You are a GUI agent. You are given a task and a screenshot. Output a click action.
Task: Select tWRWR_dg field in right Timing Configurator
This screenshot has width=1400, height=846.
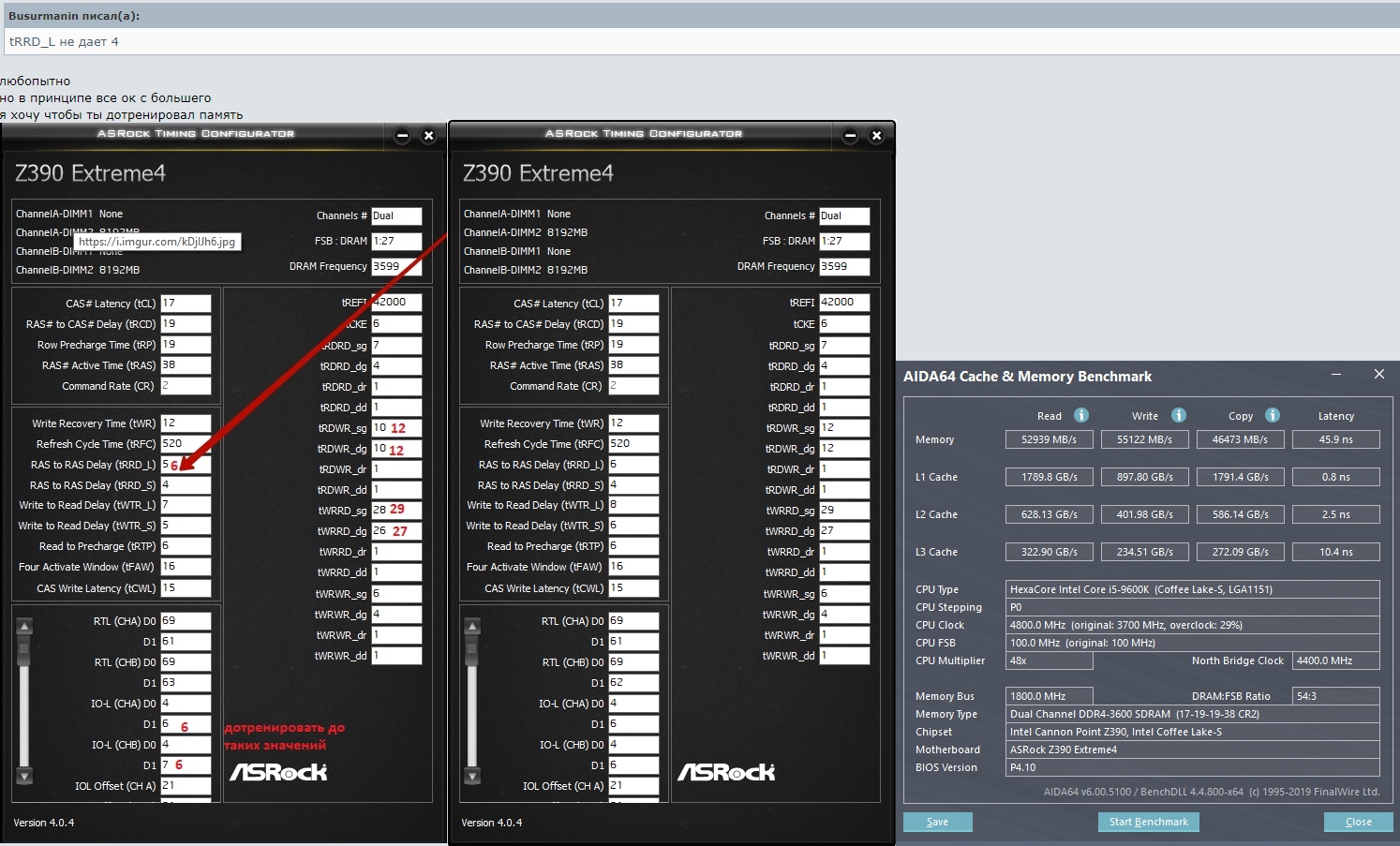844,615
